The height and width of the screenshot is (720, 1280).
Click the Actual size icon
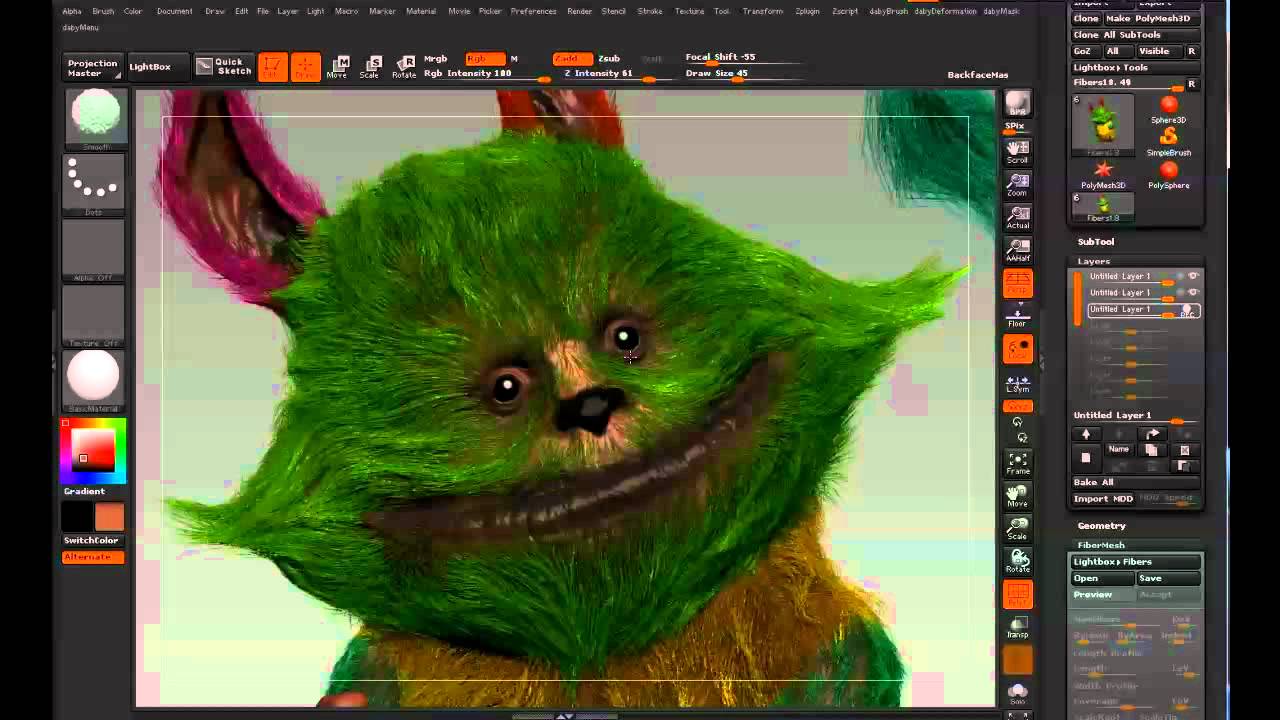tap(1017, 217)
